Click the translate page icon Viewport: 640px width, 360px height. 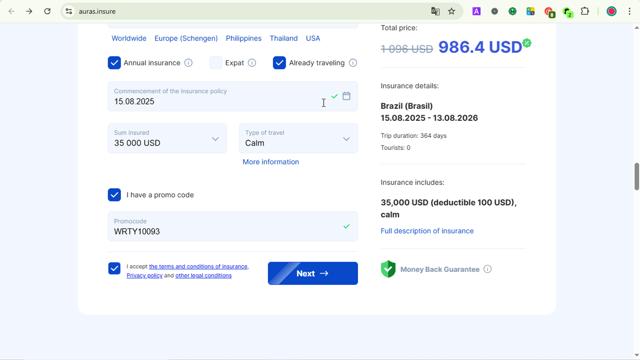(435, 11)
